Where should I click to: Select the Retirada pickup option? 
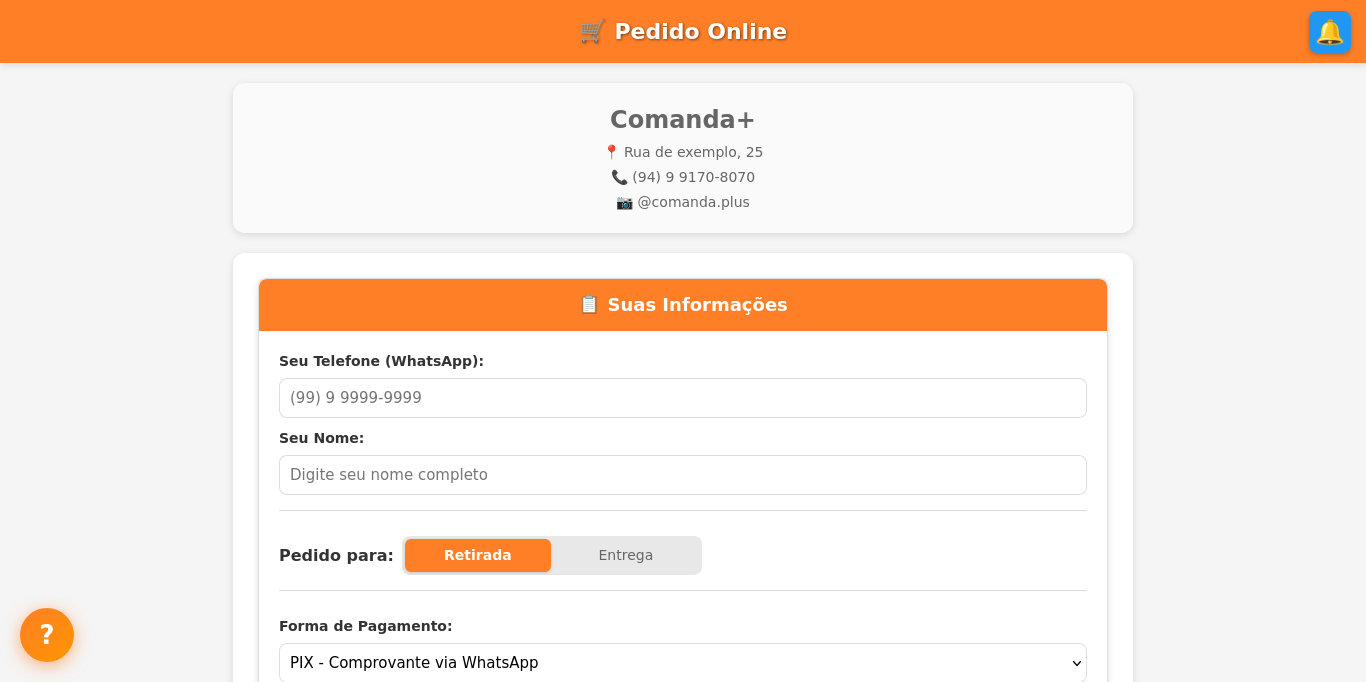pyautogui.click(x=478, y=555)
